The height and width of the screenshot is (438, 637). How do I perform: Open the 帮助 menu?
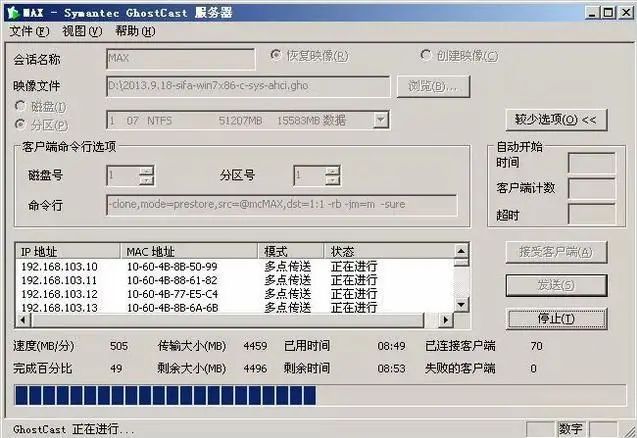pos(133,31)
